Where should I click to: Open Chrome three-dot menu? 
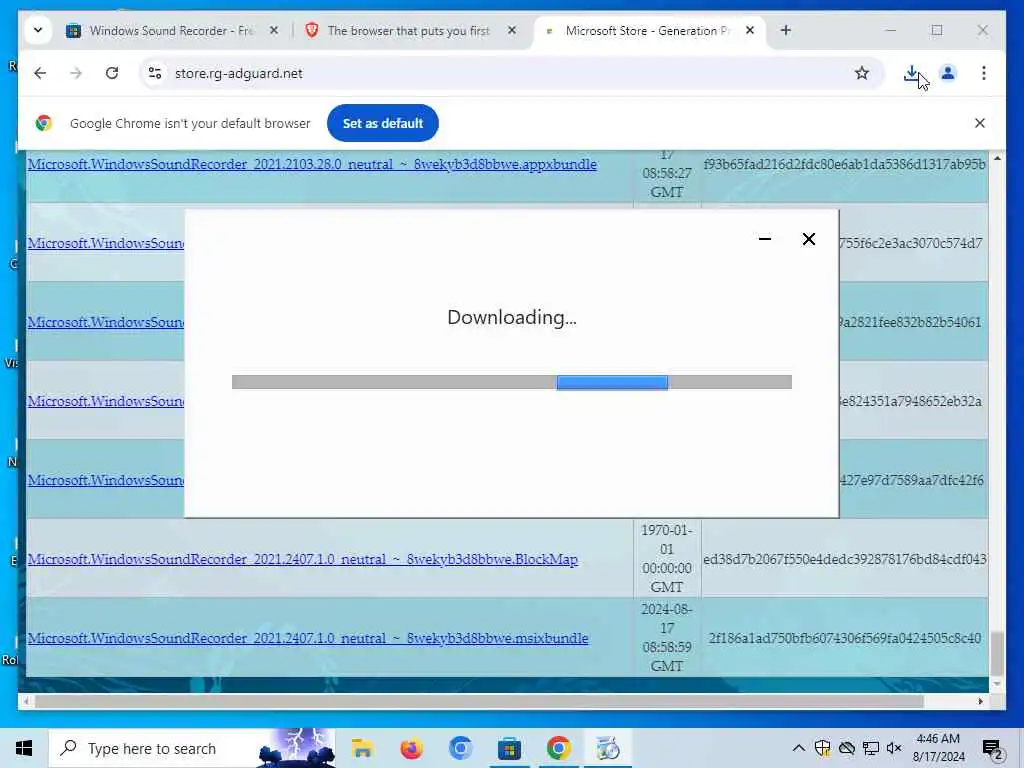984,73
